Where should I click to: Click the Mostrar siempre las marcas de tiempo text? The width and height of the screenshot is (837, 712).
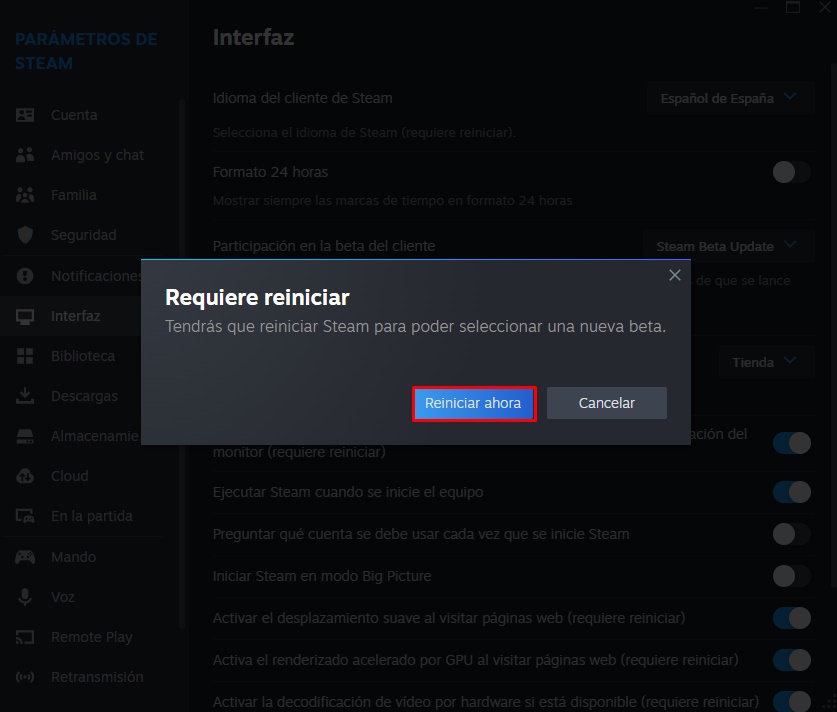392,201
